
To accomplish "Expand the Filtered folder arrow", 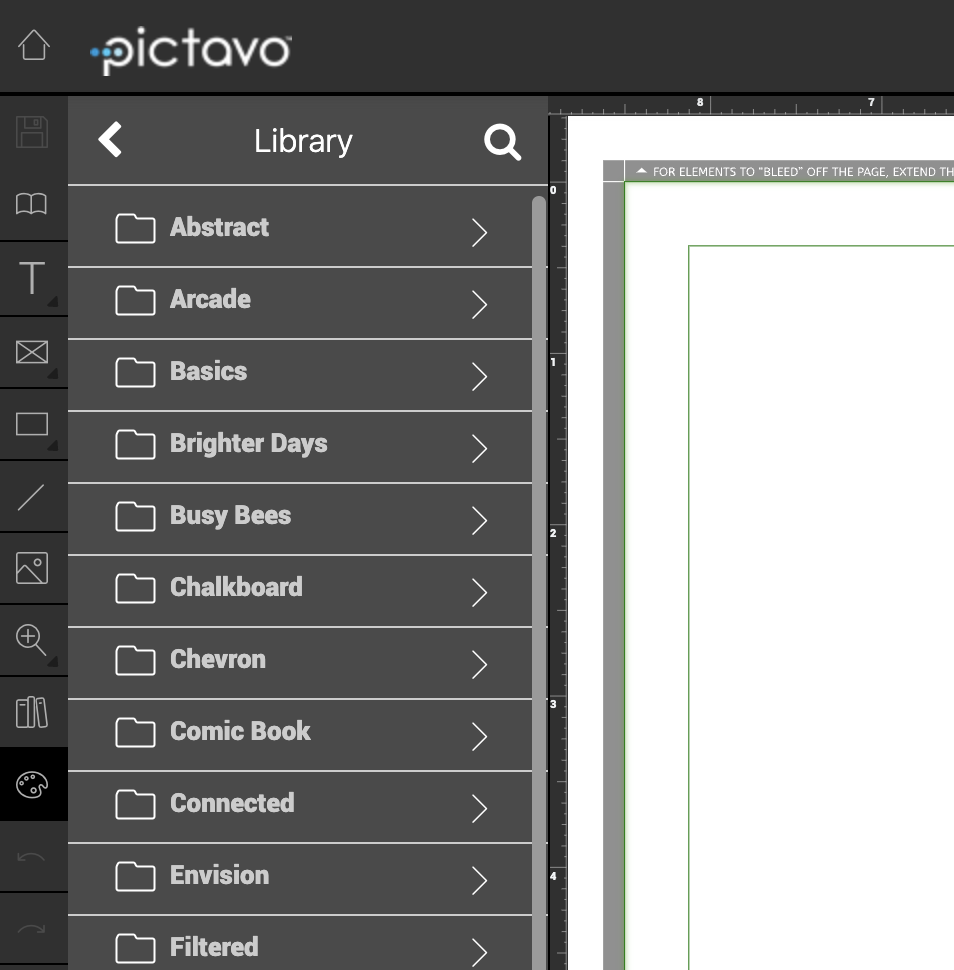I will pyautogui.click(x=479, y=952).
